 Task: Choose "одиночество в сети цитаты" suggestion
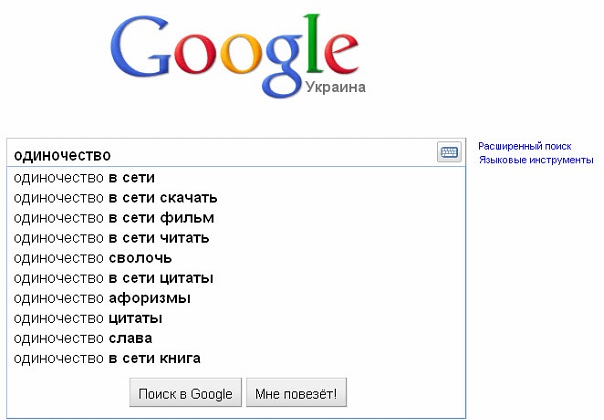click(114, 278)
